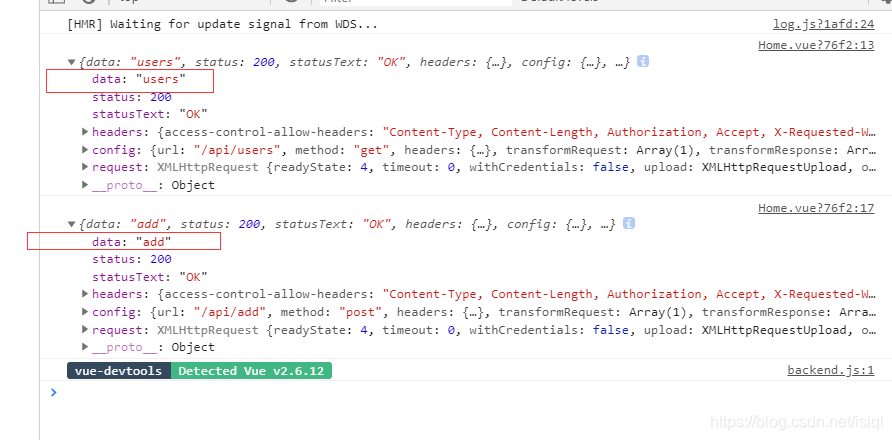Expand config with url "/api/add"
The width and height of the screenshot is (892, 440).
85,312
